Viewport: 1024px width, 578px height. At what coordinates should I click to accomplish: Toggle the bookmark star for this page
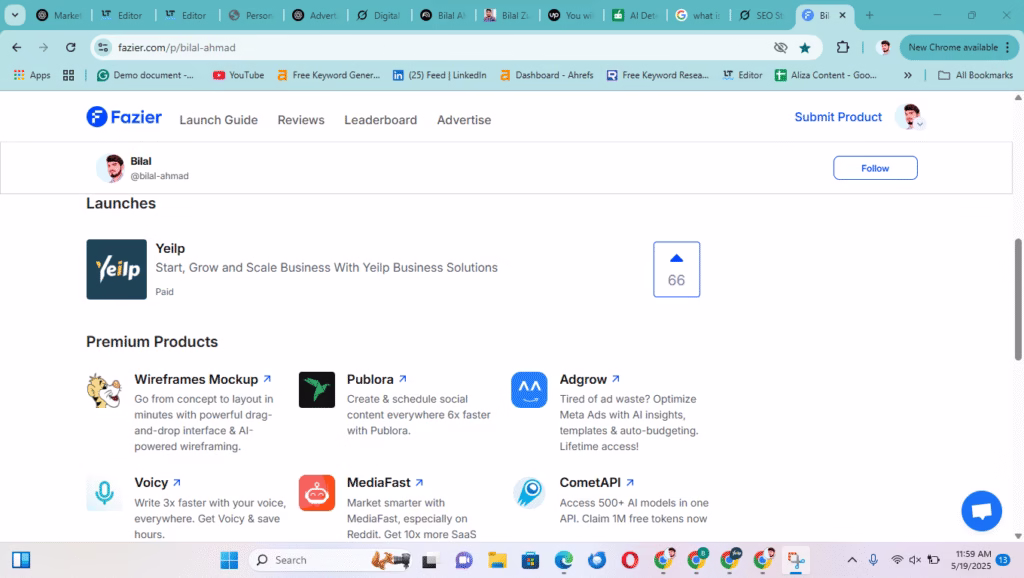(805, 48)
